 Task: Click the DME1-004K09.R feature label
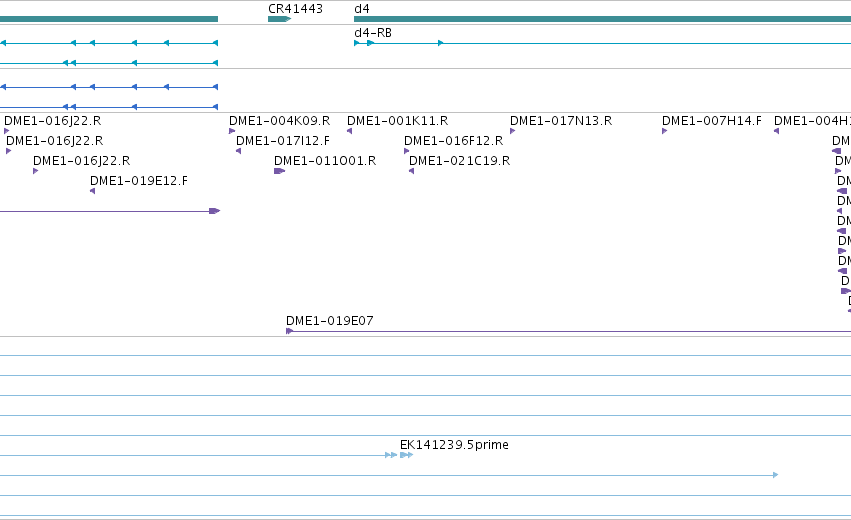point(280,121)
